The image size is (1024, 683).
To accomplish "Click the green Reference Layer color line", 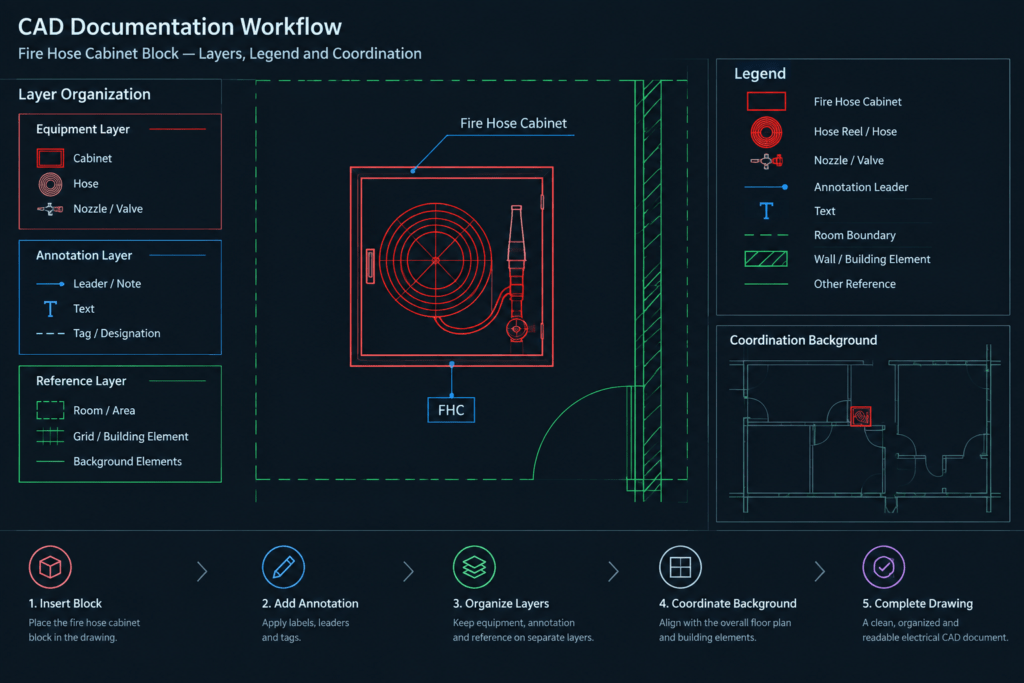I will (178, 381).
